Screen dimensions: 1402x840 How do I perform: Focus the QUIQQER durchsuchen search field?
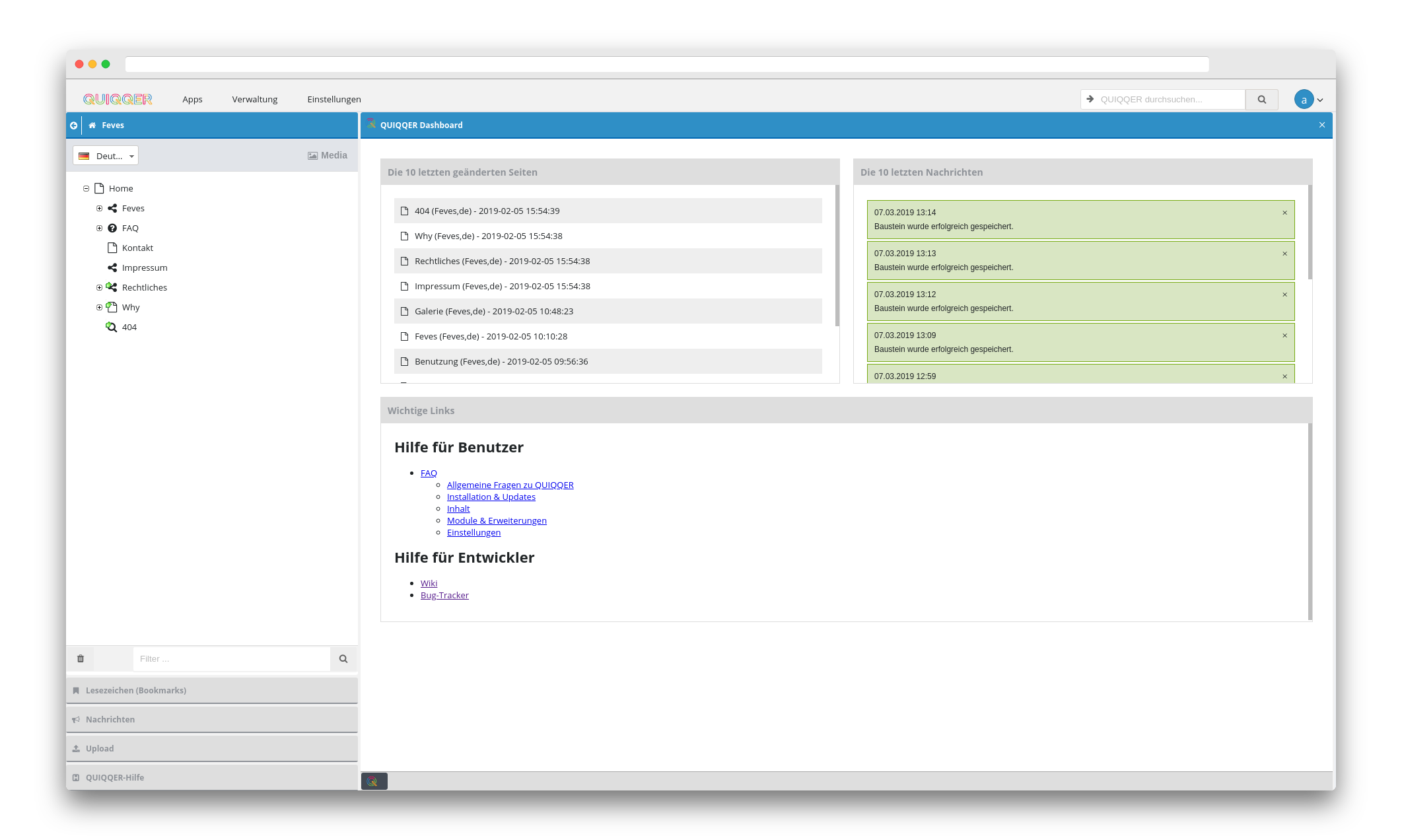click(x=1163, y=99)
